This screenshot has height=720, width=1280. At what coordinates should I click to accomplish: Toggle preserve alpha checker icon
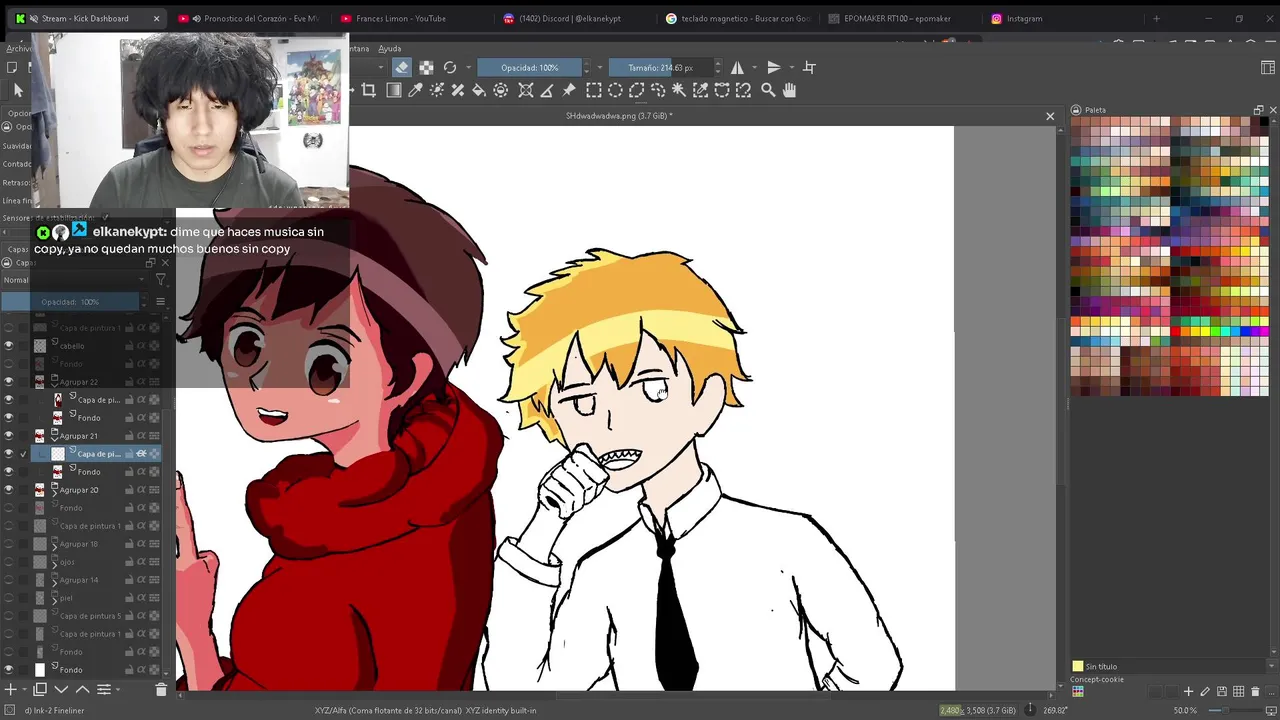426,67
